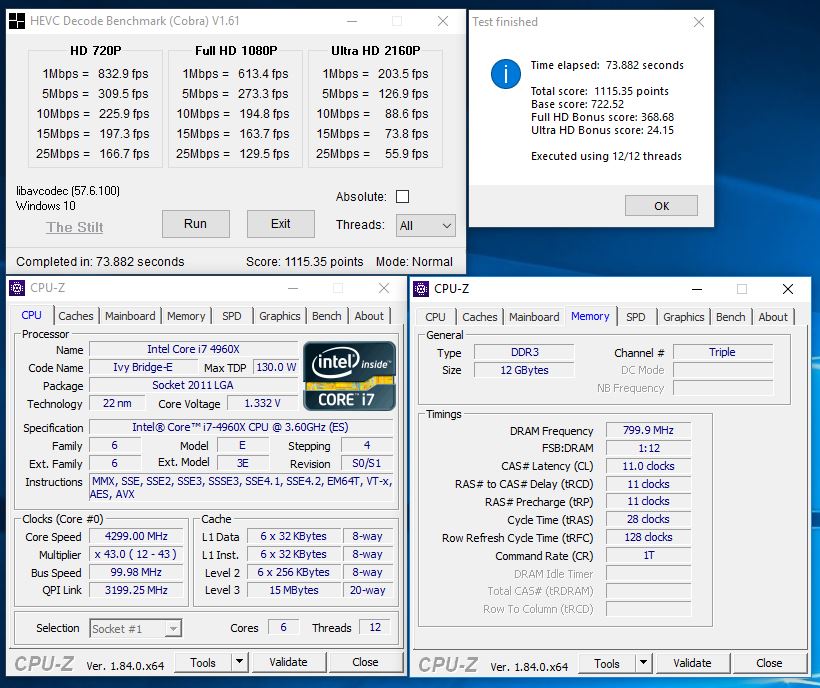Screen dimensions: 820x688
Task: Click the left CPU-Z window title icon
Action: (17, 288)
